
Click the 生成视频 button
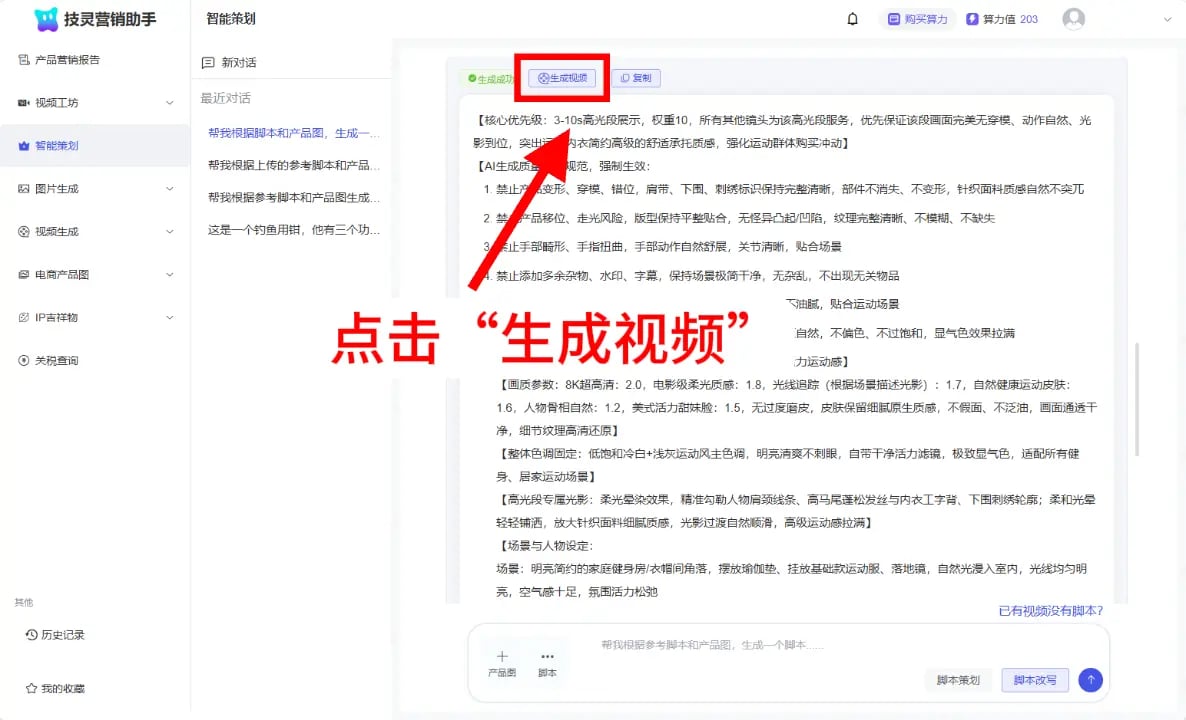[562, 78]
